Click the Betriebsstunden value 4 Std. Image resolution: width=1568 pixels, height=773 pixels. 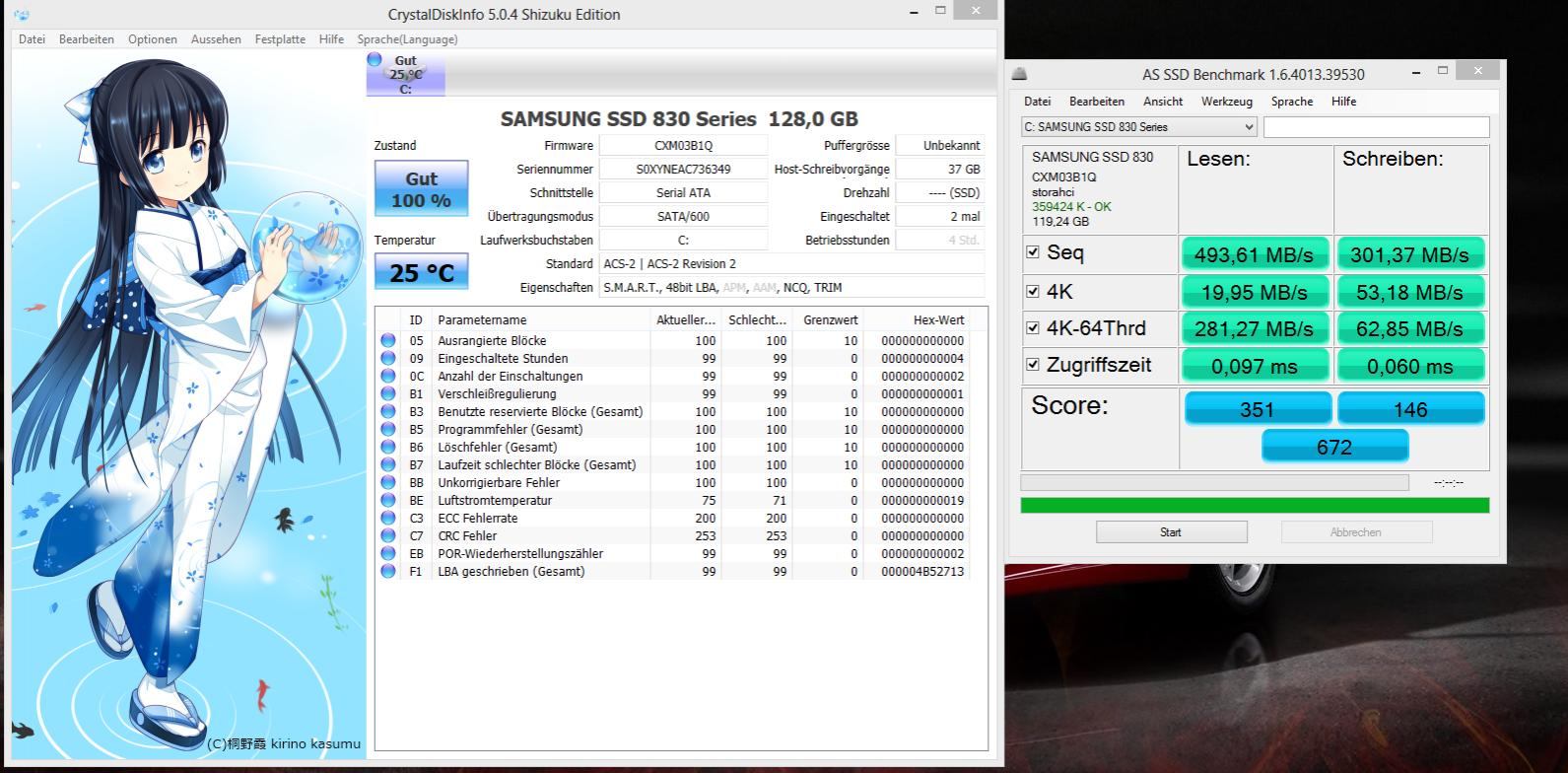(x=940, y=240)
